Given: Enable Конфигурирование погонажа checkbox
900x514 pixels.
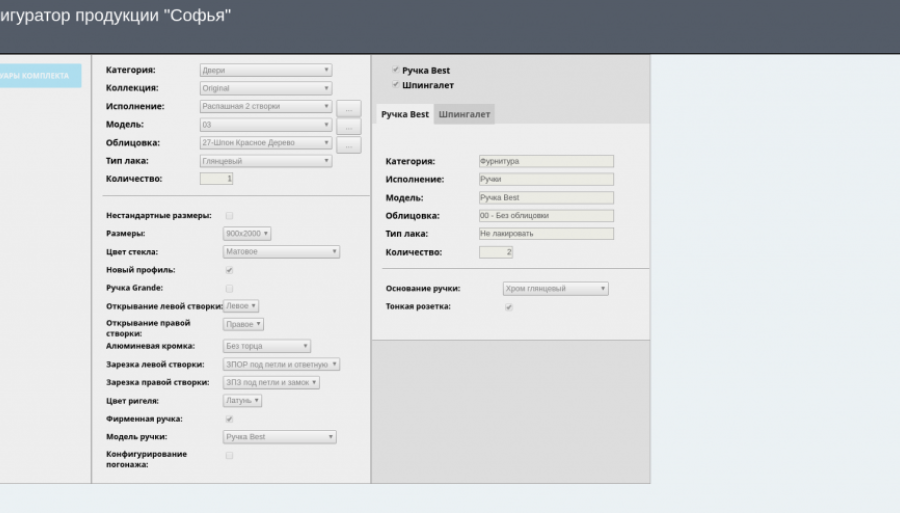Looking at the screenshot, I should (x=230, y=455).
